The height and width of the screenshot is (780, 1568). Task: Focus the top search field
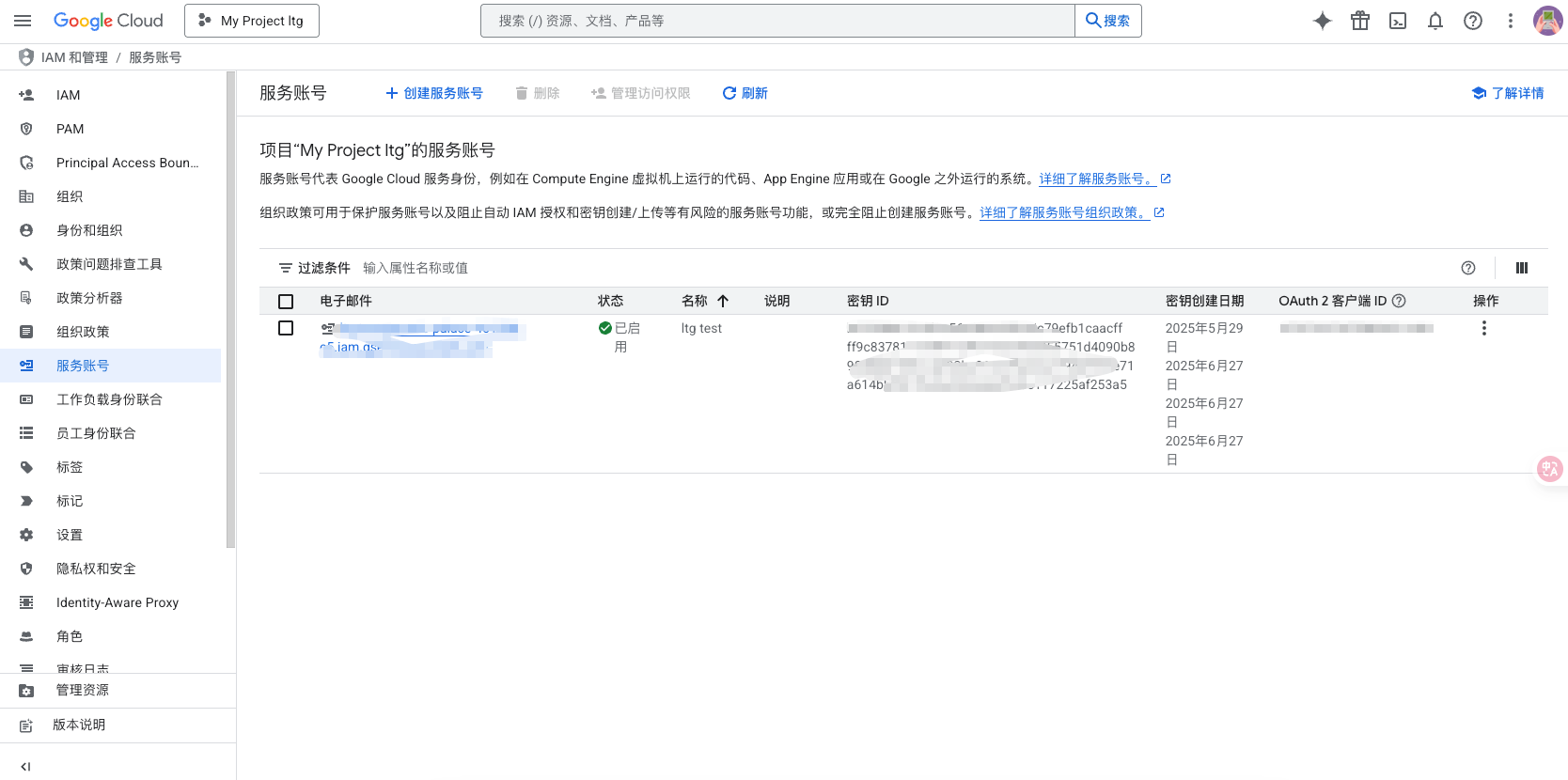777,21
